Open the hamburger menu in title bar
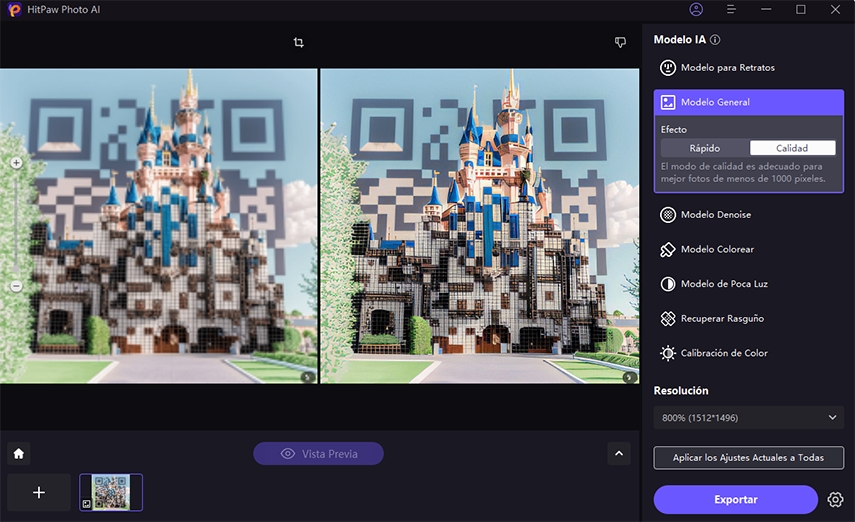Image resolution: width=855 pixels, height=522 pixels. coord(731,9)
